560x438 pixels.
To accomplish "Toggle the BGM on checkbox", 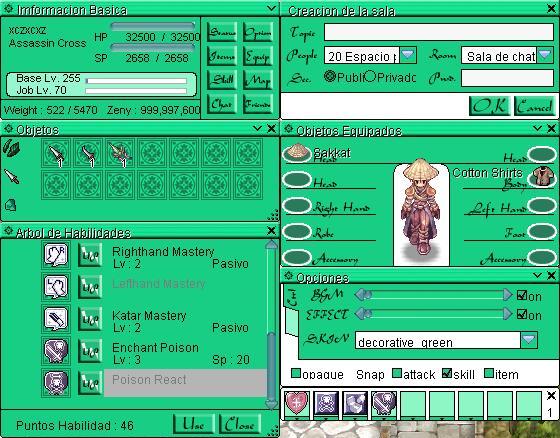I will [522, 295].
